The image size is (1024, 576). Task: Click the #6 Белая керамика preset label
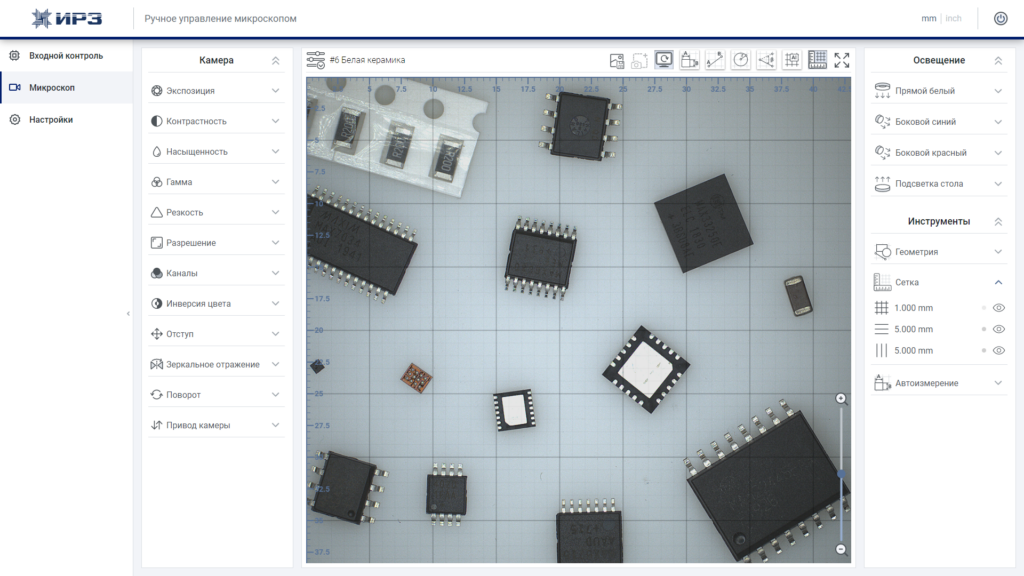click(x=367, y=59)
